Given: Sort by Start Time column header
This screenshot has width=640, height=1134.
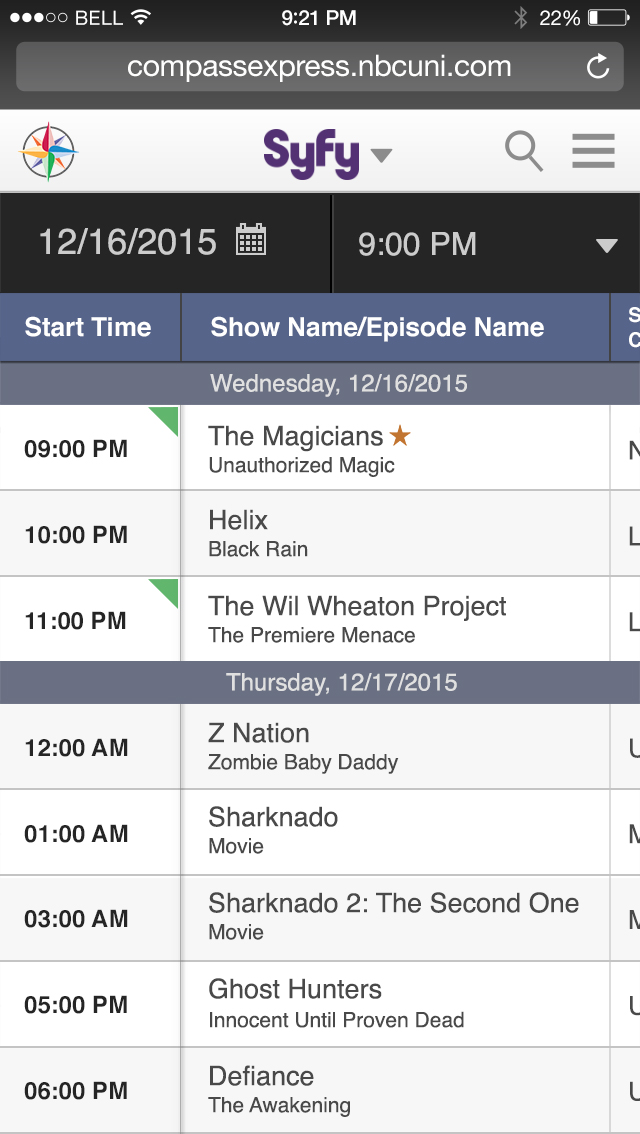Looking at the screenshot, I should [x=88, y=327].
